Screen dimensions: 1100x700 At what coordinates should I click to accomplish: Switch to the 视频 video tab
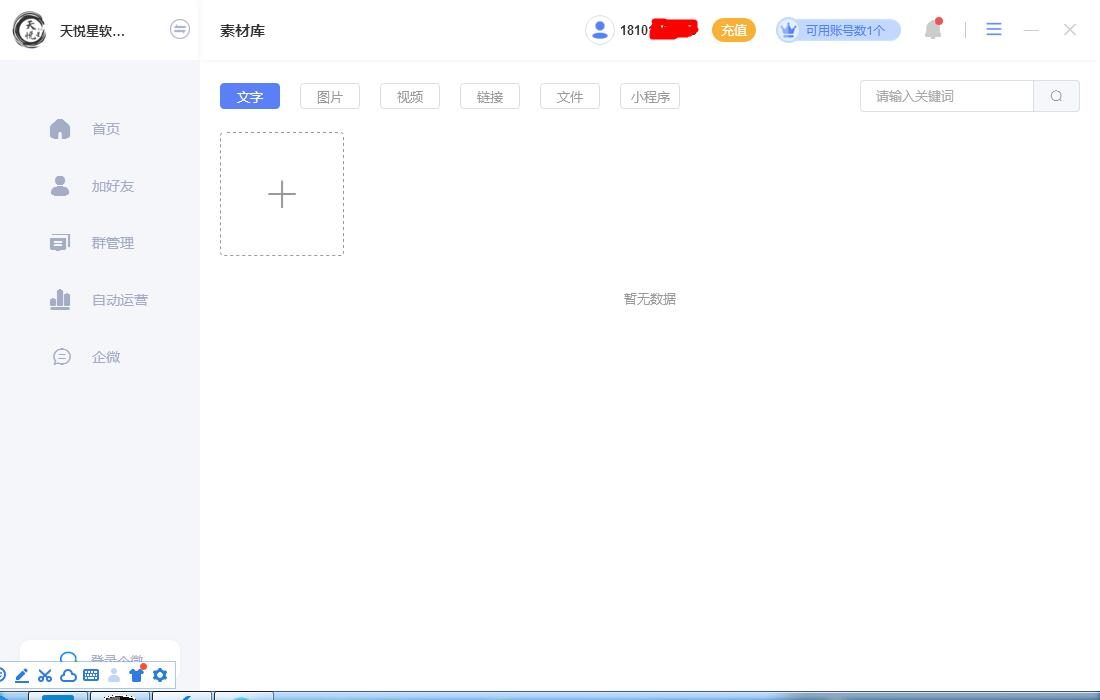(x=410, y=96)
